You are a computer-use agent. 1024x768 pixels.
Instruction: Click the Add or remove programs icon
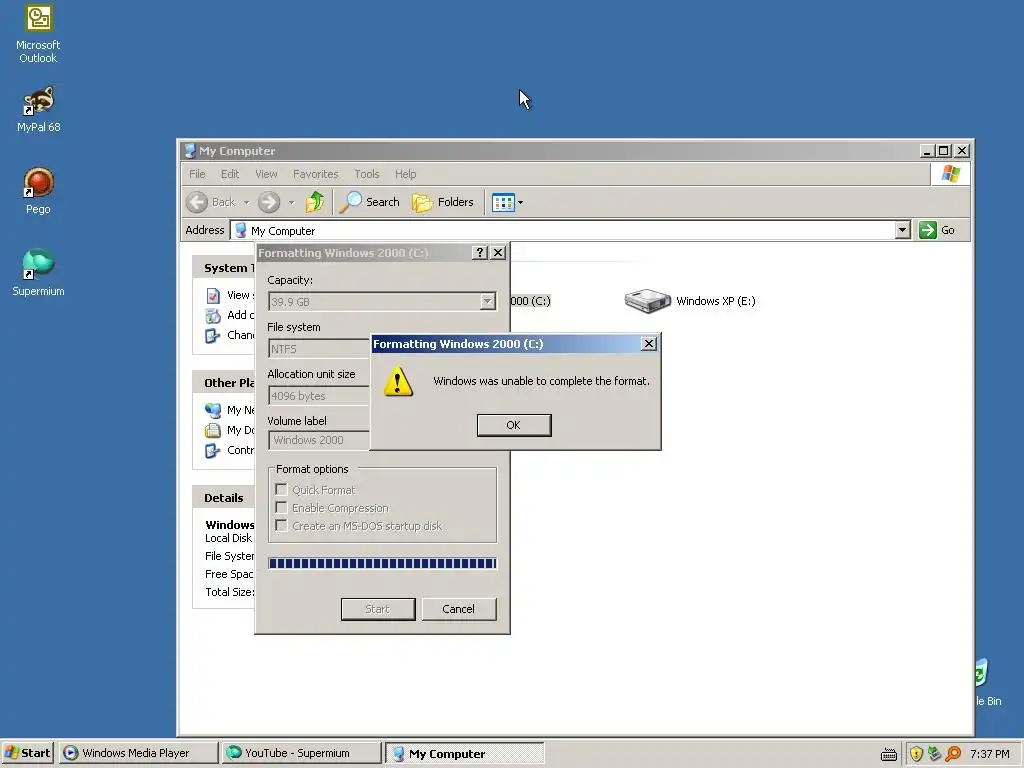pyautogui.click(x=213, y=316)
